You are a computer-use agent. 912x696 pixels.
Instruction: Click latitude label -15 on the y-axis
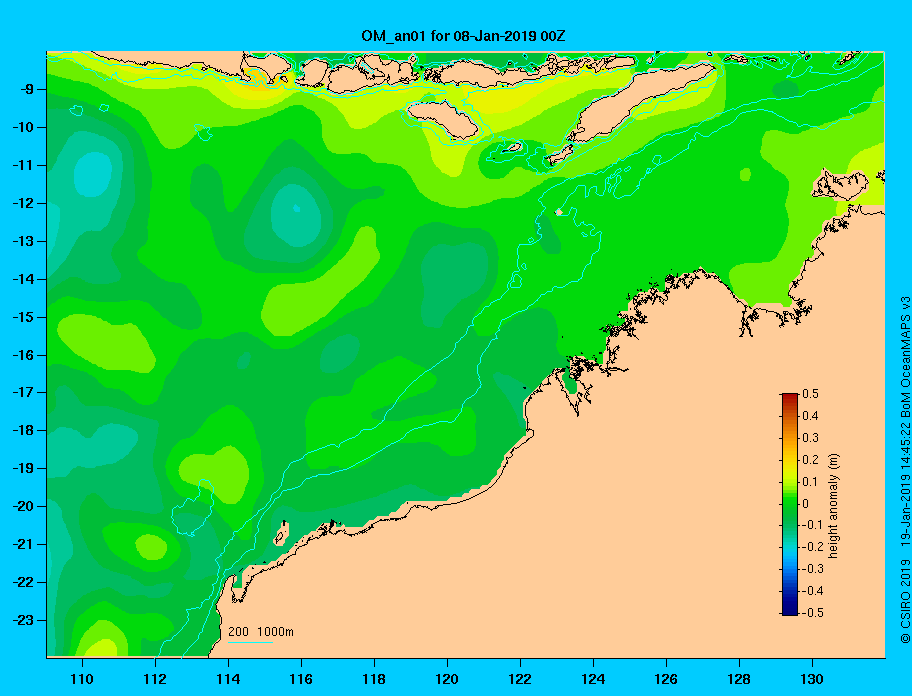[x=22, y=317]
